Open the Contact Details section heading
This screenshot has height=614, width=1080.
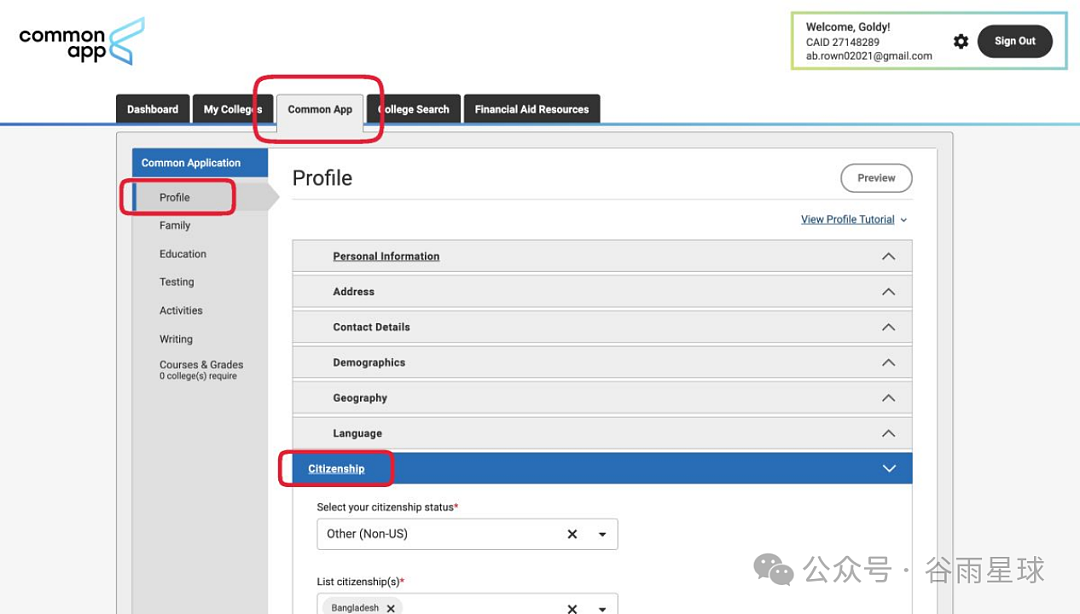click(x=371, y=327)
